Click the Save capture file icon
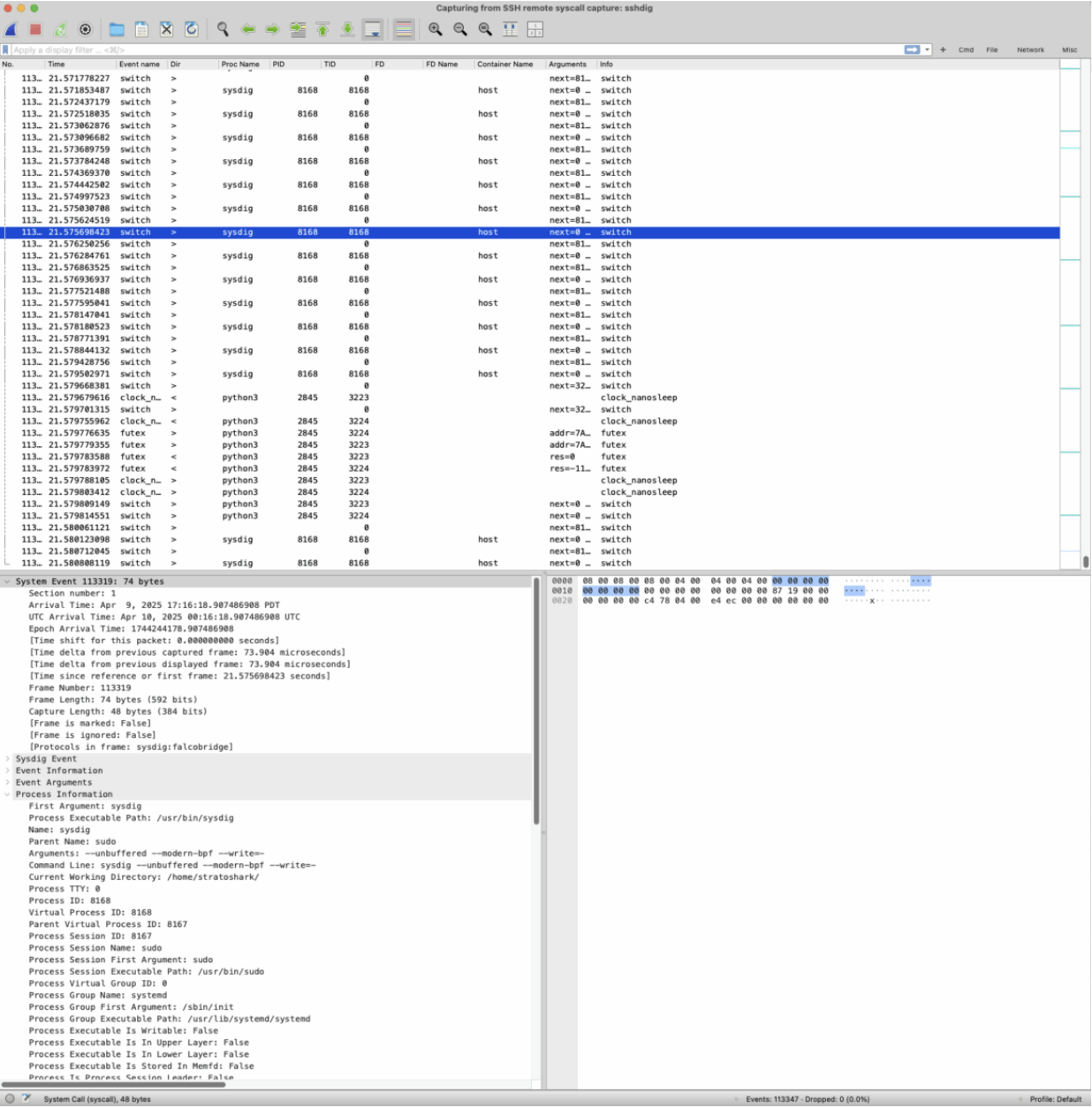 pyautogui.click(x=141, y=30)
